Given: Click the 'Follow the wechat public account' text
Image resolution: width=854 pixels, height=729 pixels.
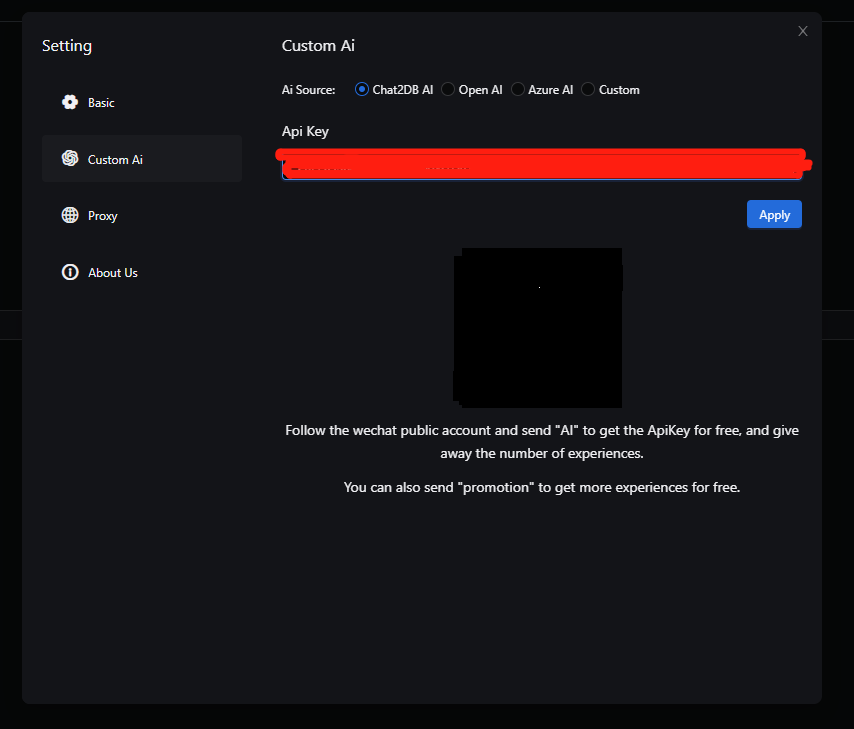Looking at the screenshot, I should tap(542, 442).
